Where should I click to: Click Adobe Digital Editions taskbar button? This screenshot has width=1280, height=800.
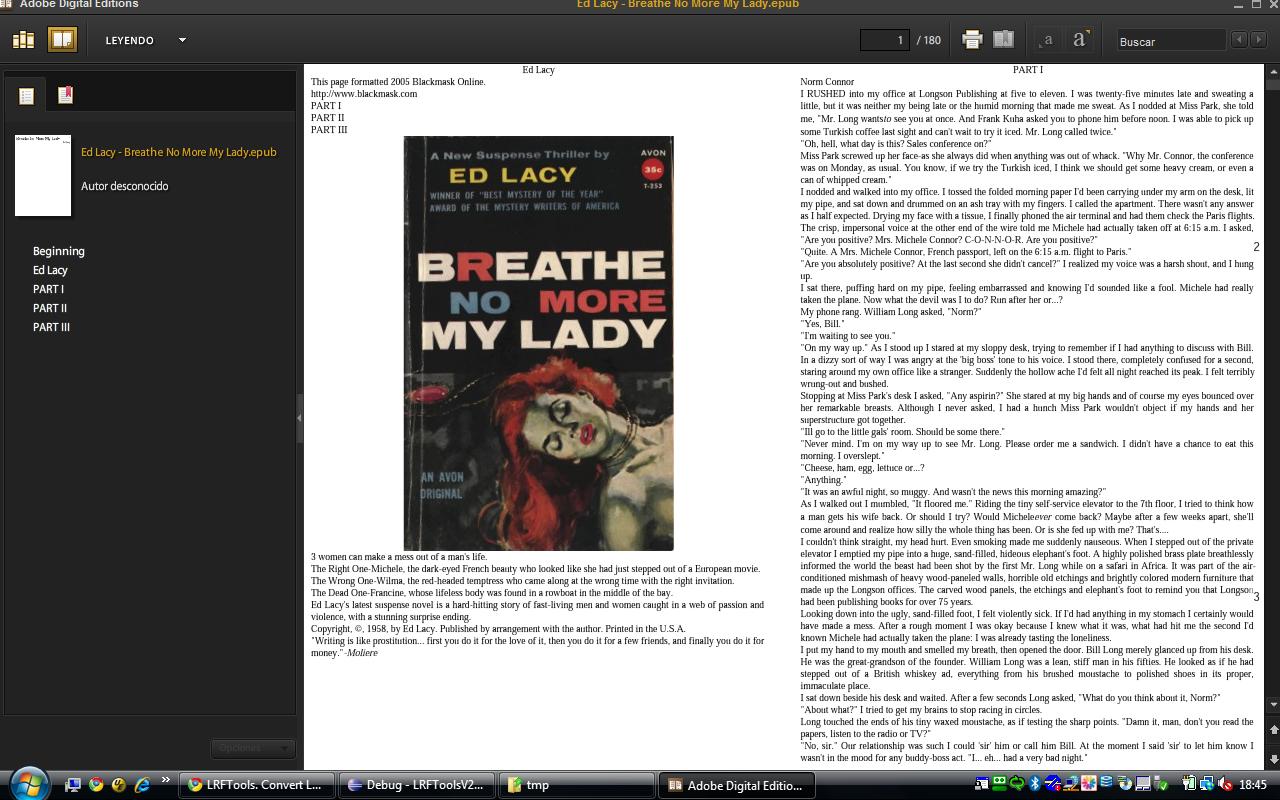737,785
